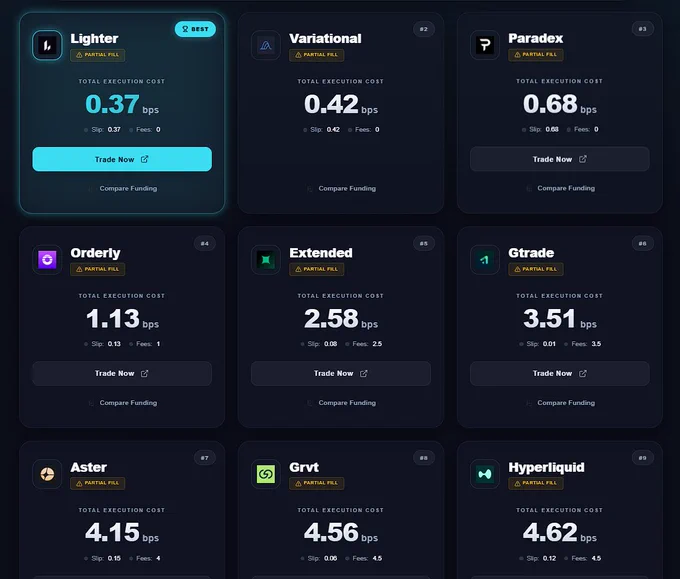Click the Gtrade logo icon
Screen dimensions: 680x579
click(485, 260)
